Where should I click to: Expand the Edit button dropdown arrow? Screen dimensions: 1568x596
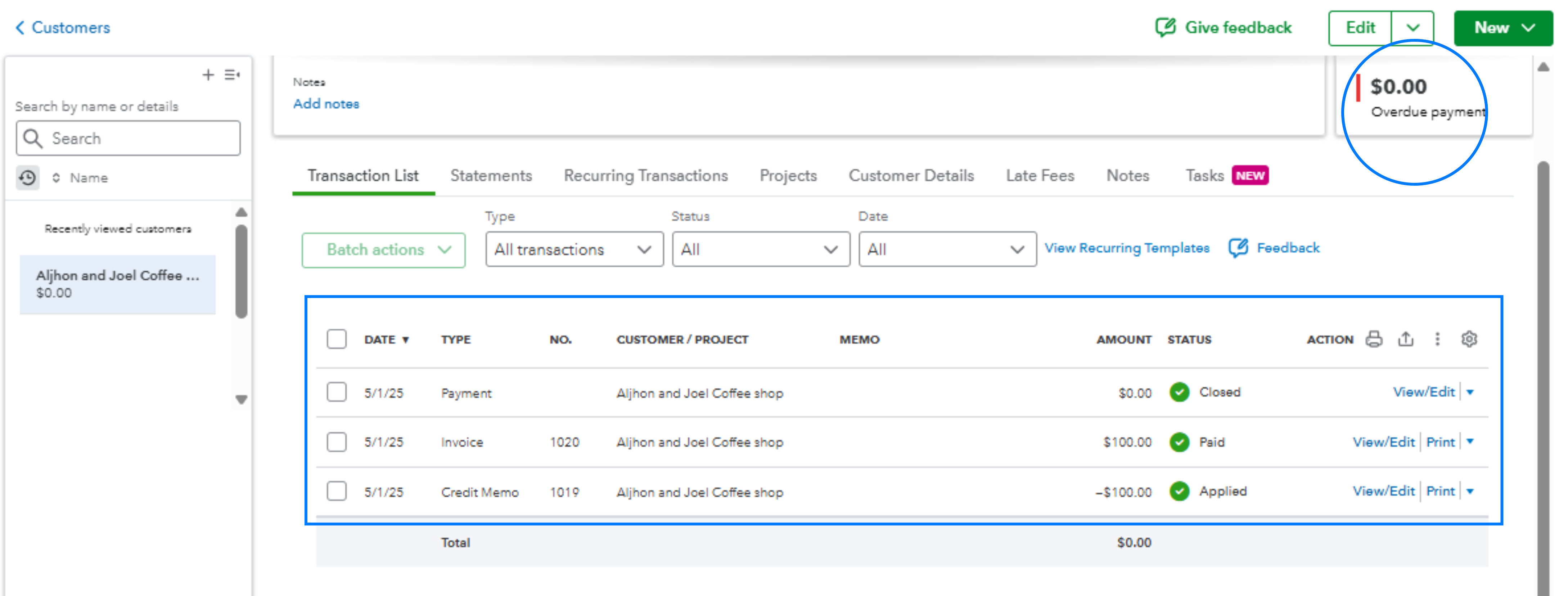click(1413, 28)
